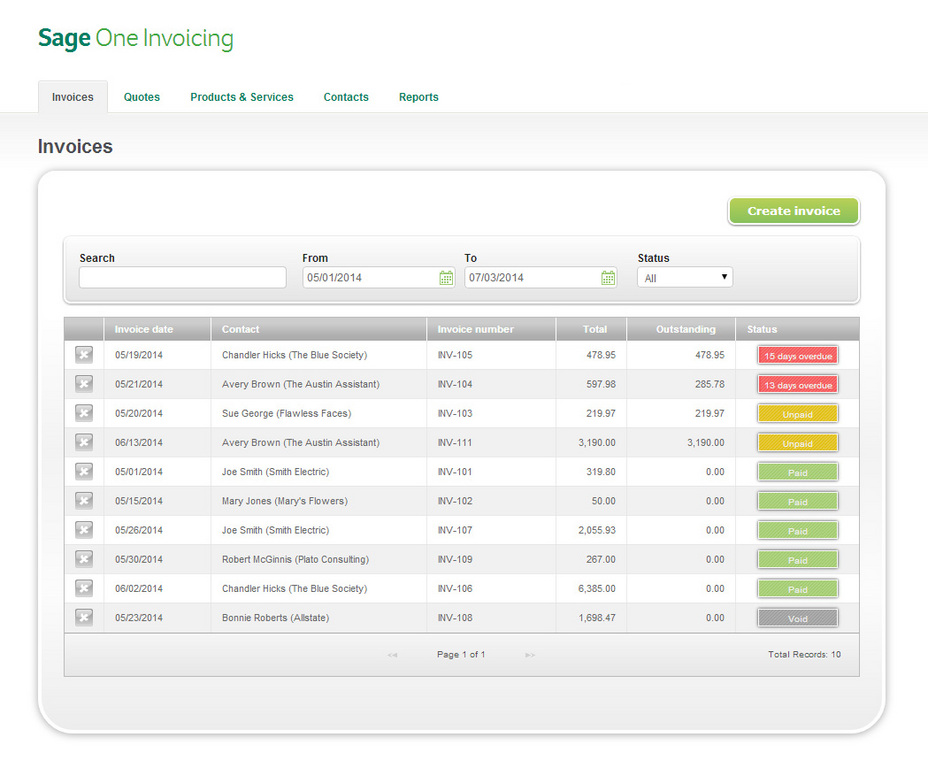The height and width of the screenshot is (768, 928).
Task: Click the Total Records: 10 text
Action: (804, 654)
